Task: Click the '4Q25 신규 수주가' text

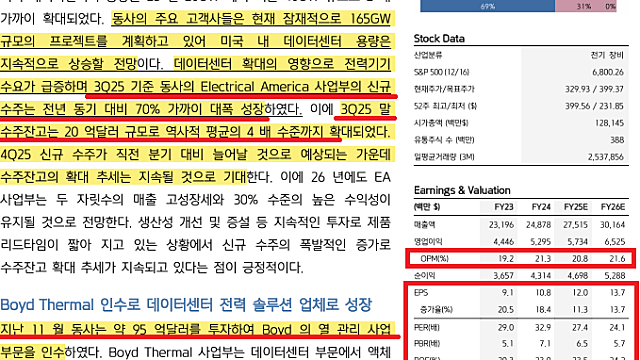Action: (x=54, y=155)
